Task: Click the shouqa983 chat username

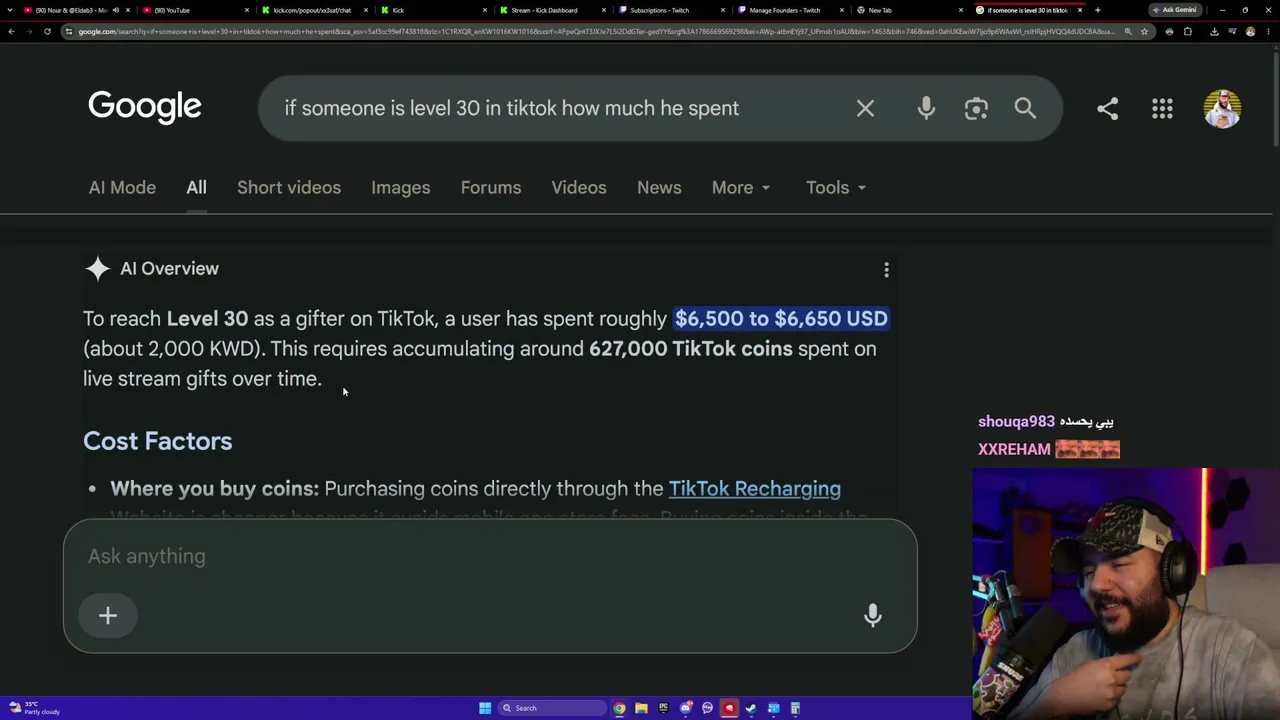Action: pos(1016,421)
